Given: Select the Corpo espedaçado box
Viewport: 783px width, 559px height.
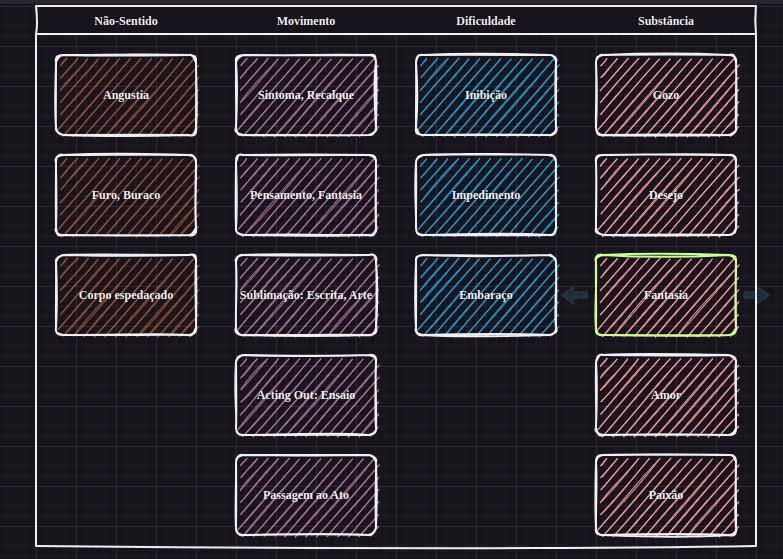Looking at the screenshot, I should [126, 295].
